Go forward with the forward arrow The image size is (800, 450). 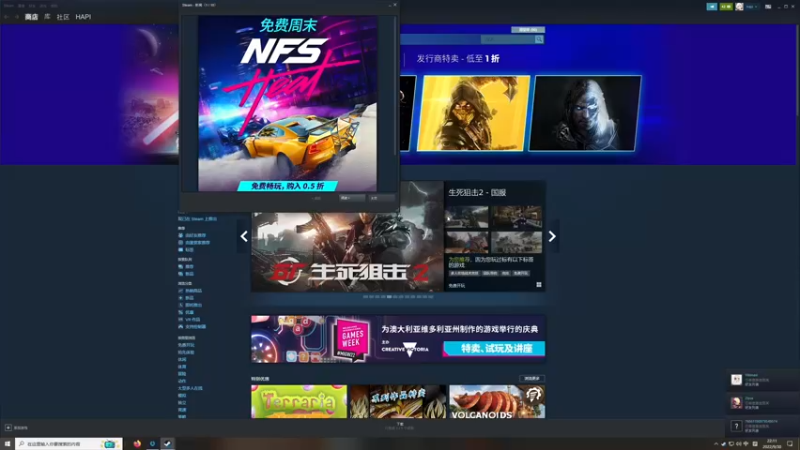coord(16,17)
